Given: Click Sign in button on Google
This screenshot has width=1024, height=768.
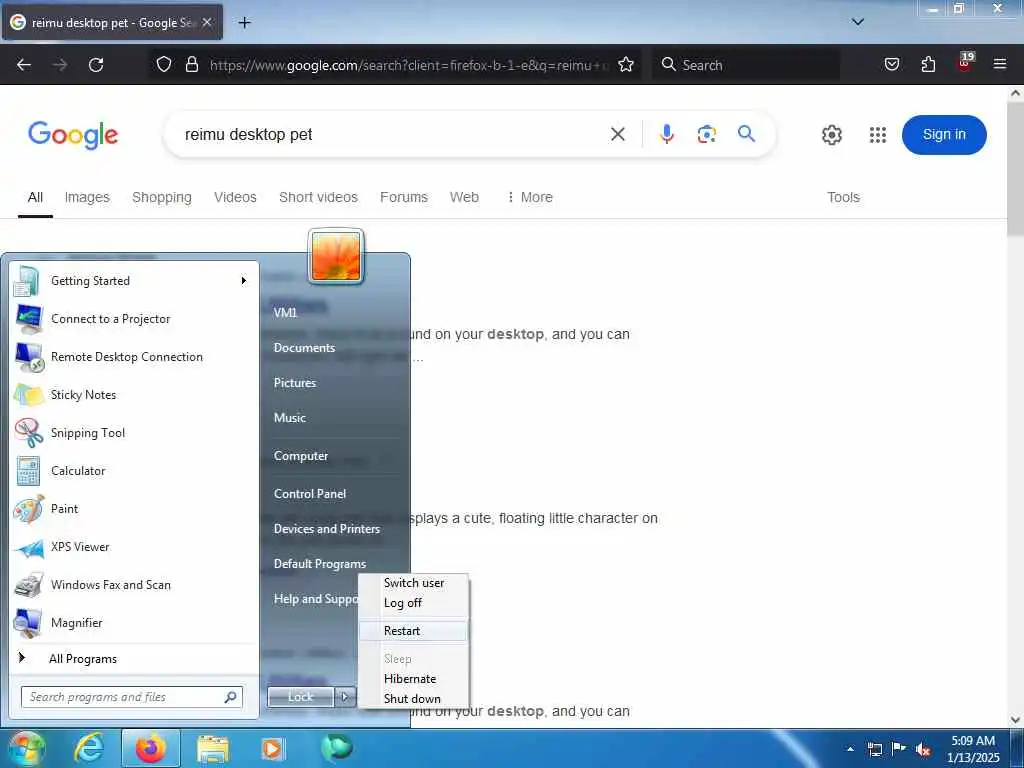Looking at the screenshot, I should point(944,135).
